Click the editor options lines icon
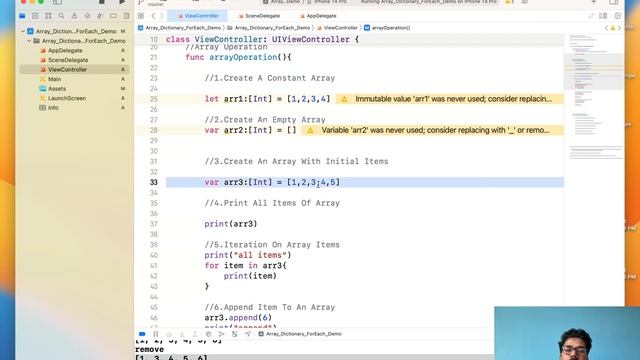The width and height of the screenshot is (640, 360). tap(591, 16)
